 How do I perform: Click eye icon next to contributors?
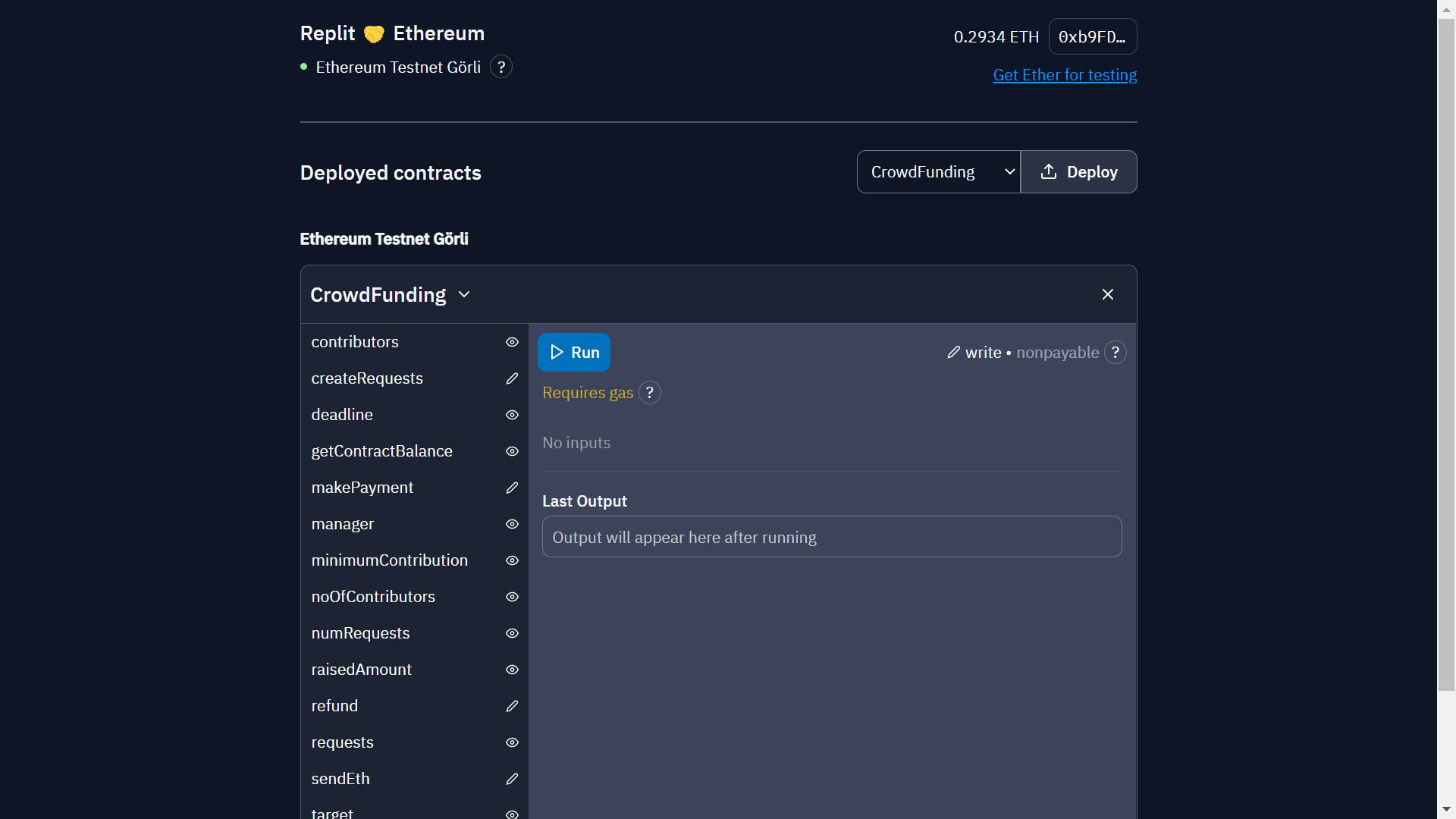point(512,342)
